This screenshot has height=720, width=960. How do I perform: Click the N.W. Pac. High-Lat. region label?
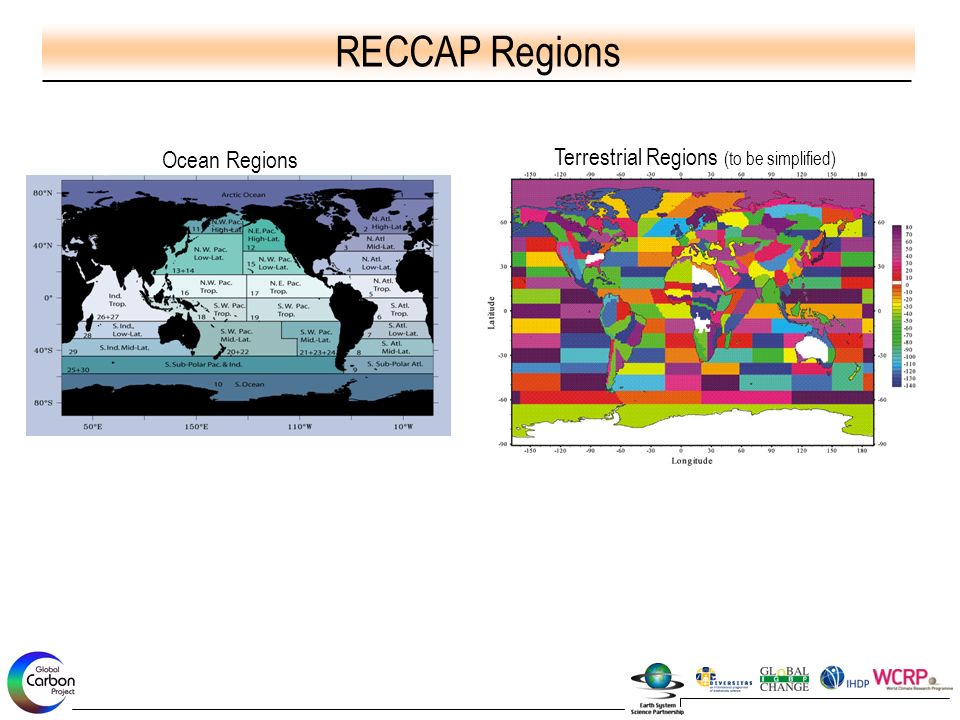coord(226,226)
